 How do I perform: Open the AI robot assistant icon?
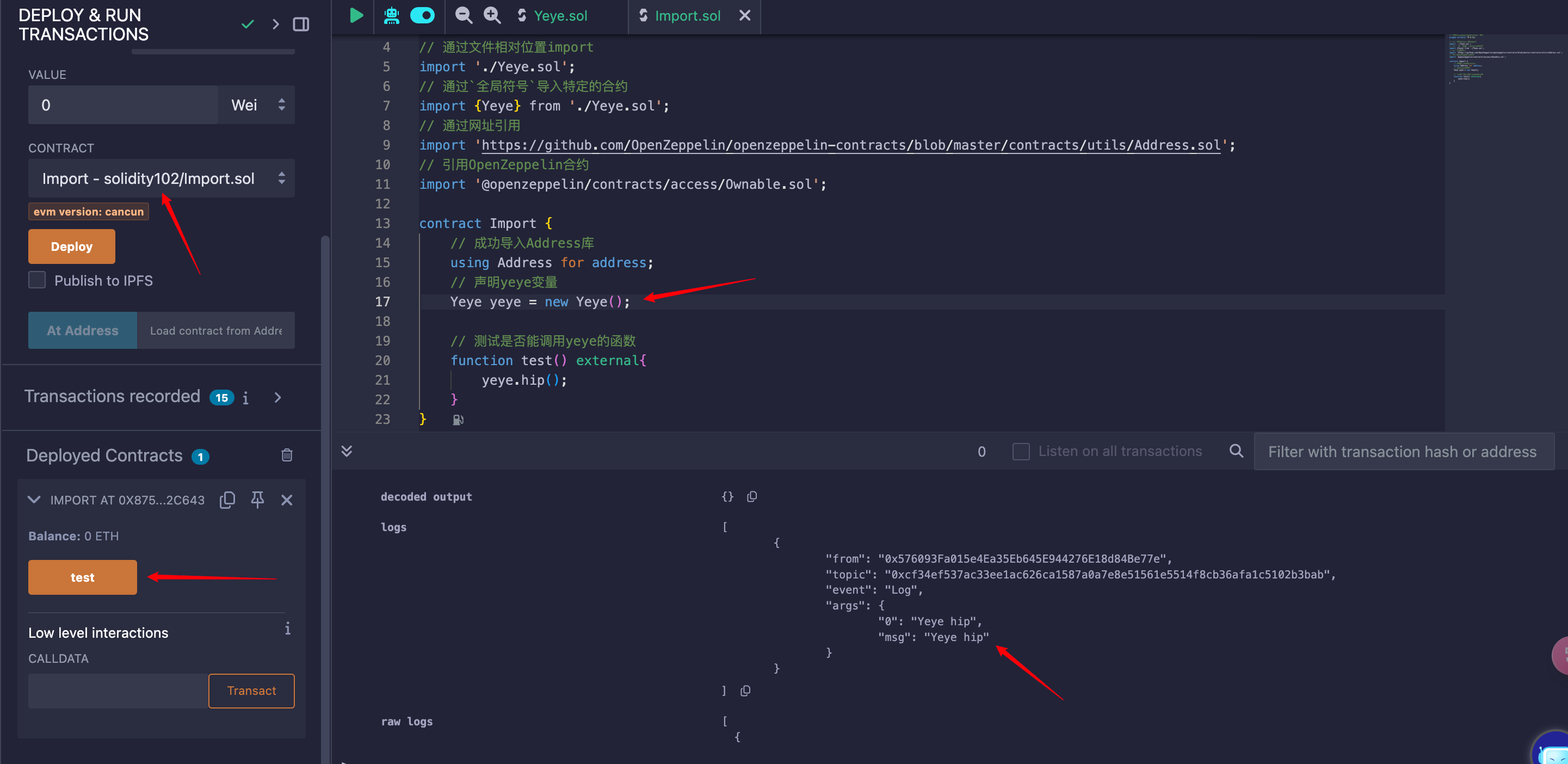pyautogui.click(x=391, y=15)
